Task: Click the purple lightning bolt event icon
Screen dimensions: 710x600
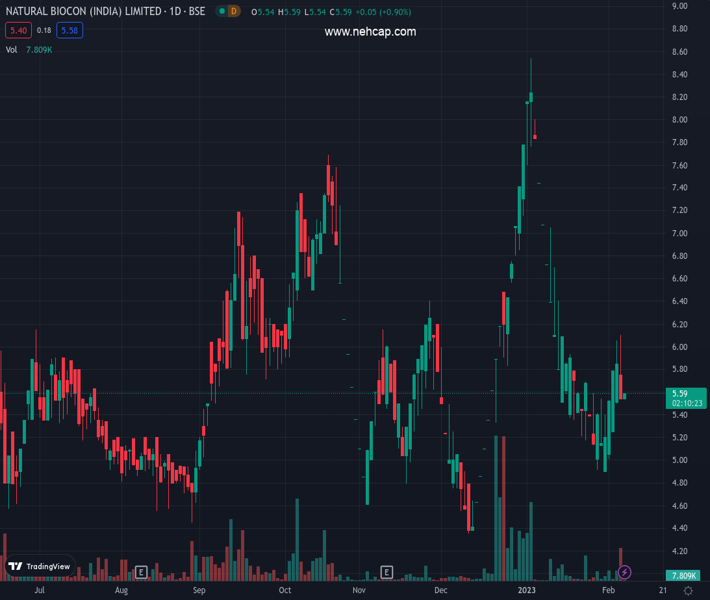Action: pos(625,572)
